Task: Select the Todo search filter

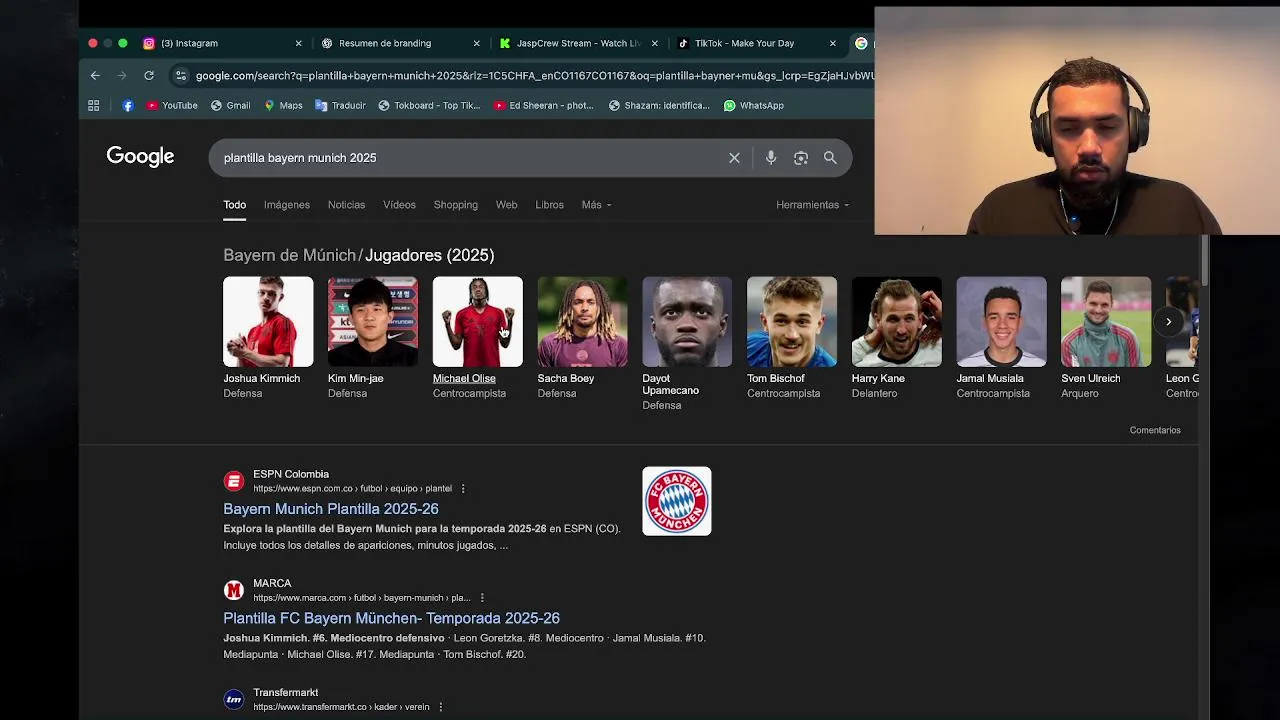Action: tap(234, 205)
